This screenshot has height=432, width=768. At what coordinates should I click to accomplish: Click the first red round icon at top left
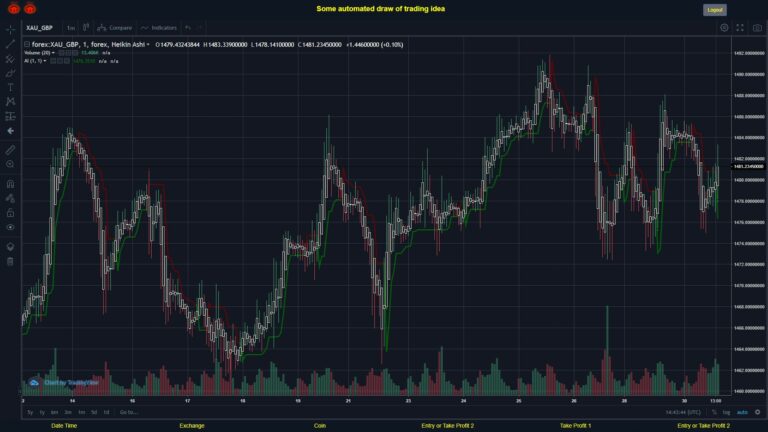(14, 8)
